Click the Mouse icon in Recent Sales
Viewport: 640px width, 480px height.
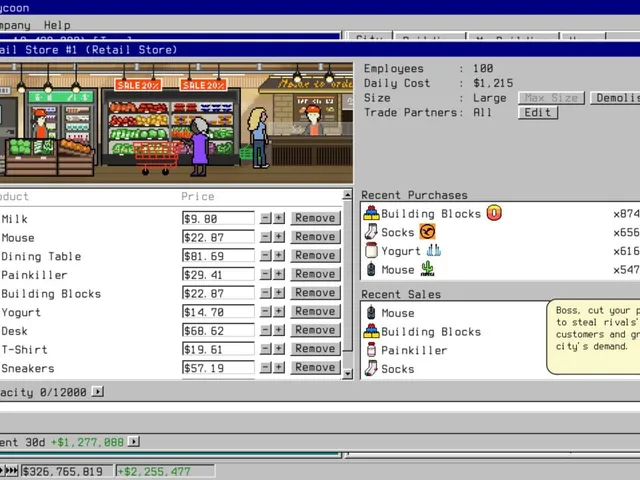click(371, 312)
